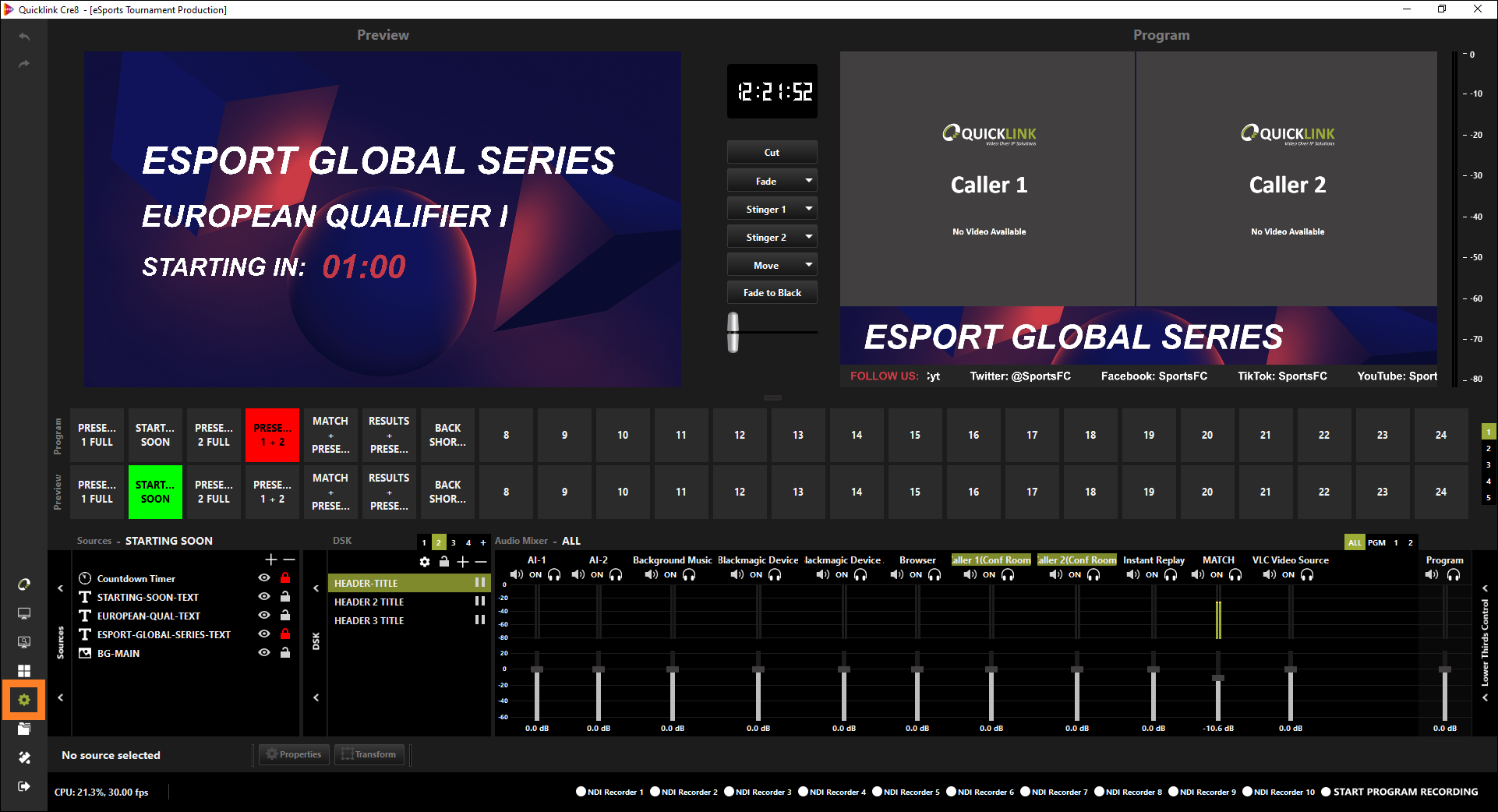Select DSK tab 3
The height and width of the screenshot is (812, 1498).
454,542
